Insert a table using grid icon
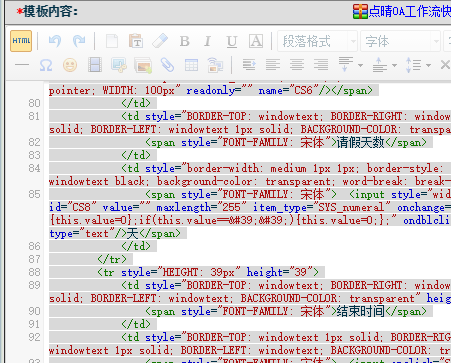The image size is (451, 363). coord(191,65)
